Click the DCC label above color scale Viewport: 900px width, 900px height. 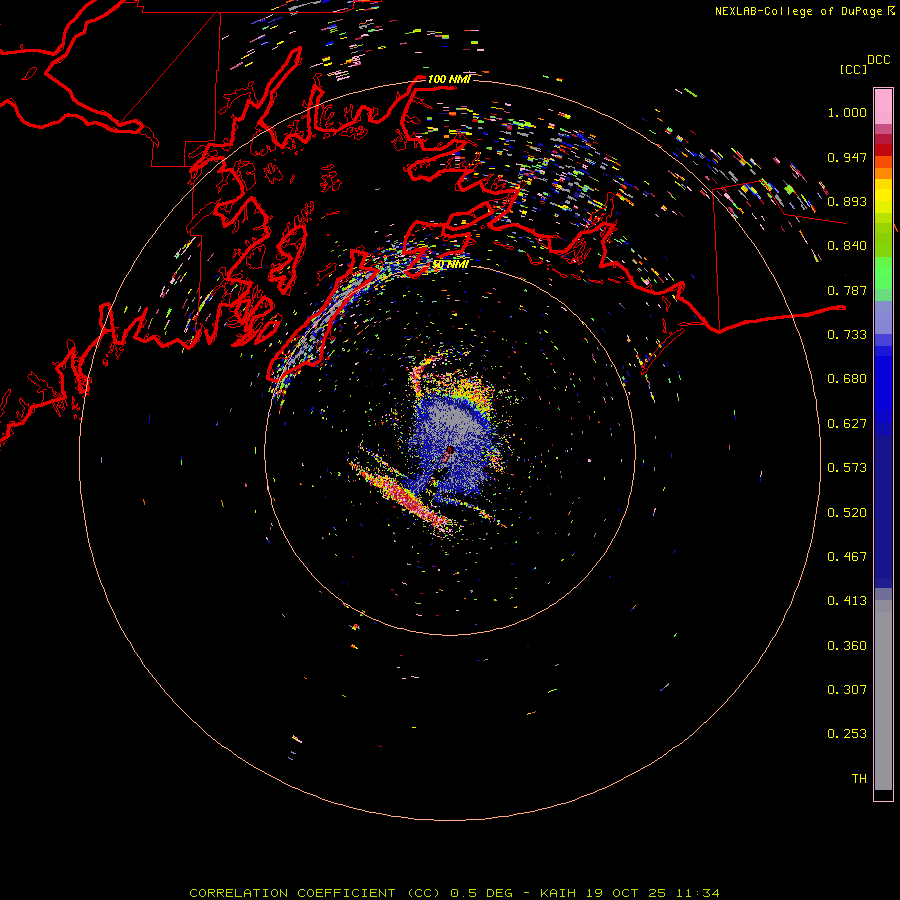pos(879,60)
